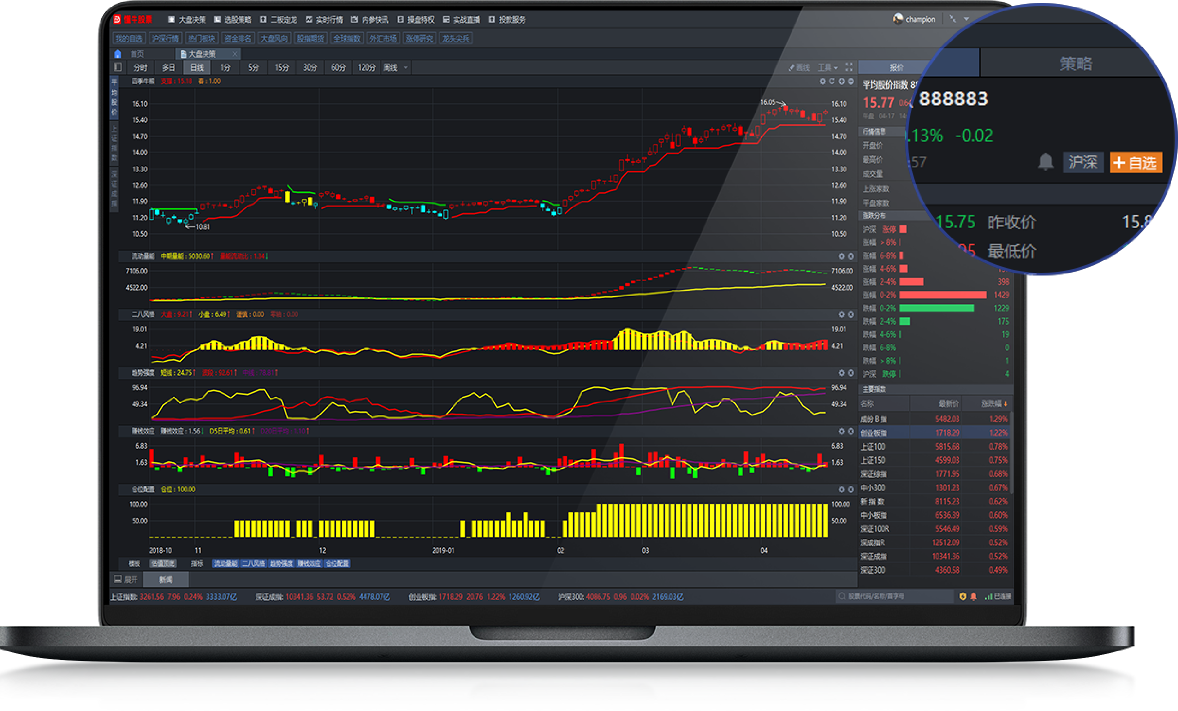Click the 大盘决策 menu icon
Screen dimensions: 1178x711
pos(171,20)
